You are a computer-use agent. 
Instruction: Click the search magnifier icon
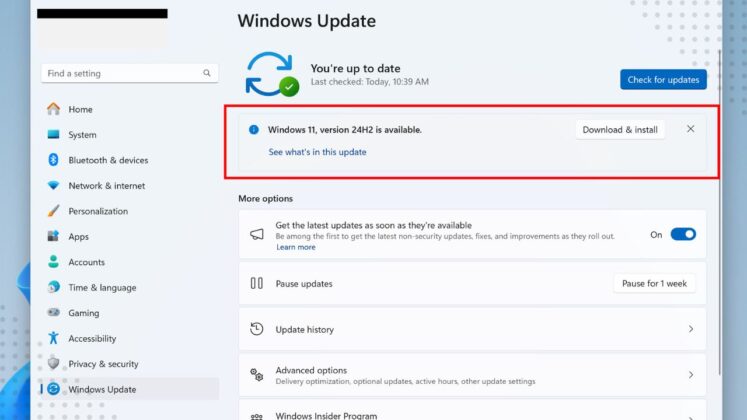pyautogui.click(x=207, y=73)
